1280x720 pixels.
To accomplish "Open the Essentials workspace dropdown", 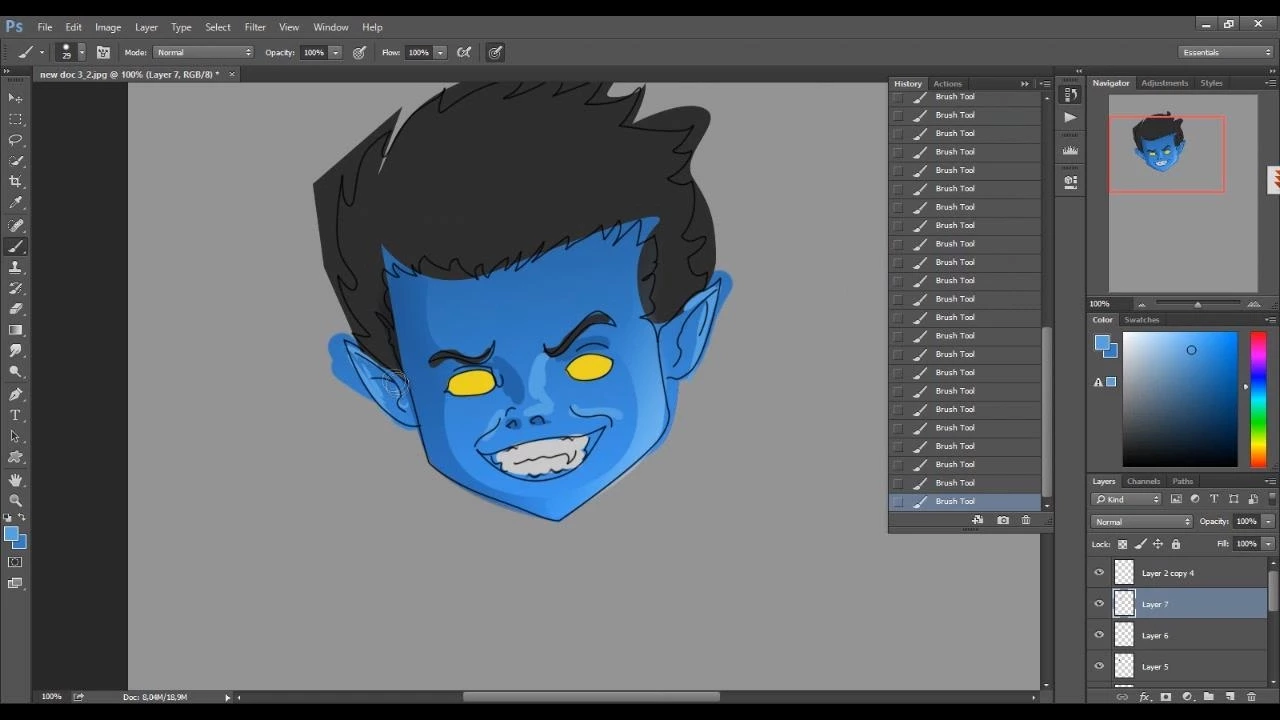I will [1225, 52].
